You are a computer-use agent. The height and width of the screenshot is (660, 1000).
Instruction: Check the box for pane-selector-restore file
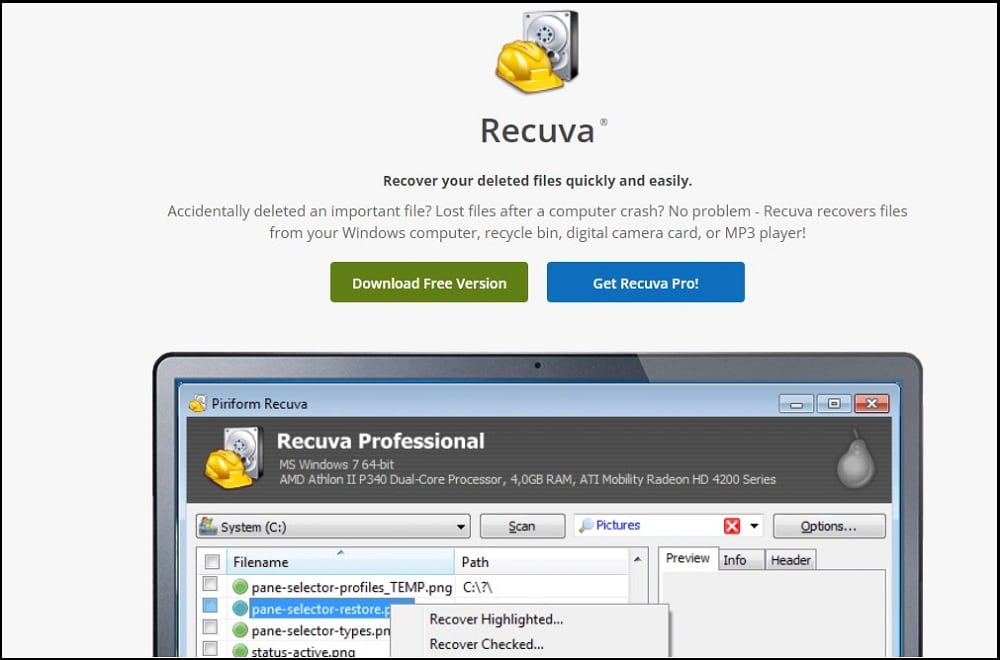pos(210,605)
